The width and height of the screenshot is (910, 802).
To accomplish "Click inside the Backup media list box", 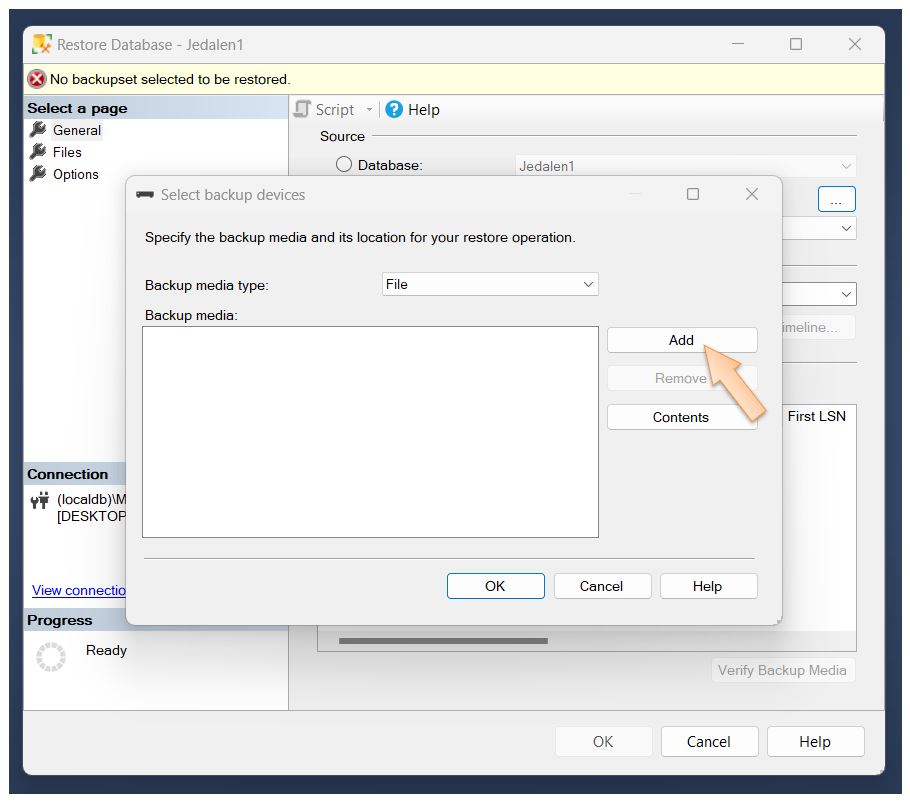I will (x=370, y=431).
